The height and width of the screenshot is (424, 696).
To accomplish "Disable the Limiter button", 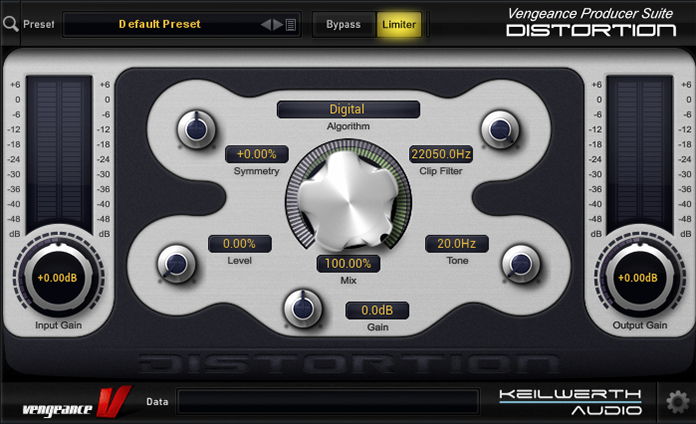I will [x=399, y=24].
